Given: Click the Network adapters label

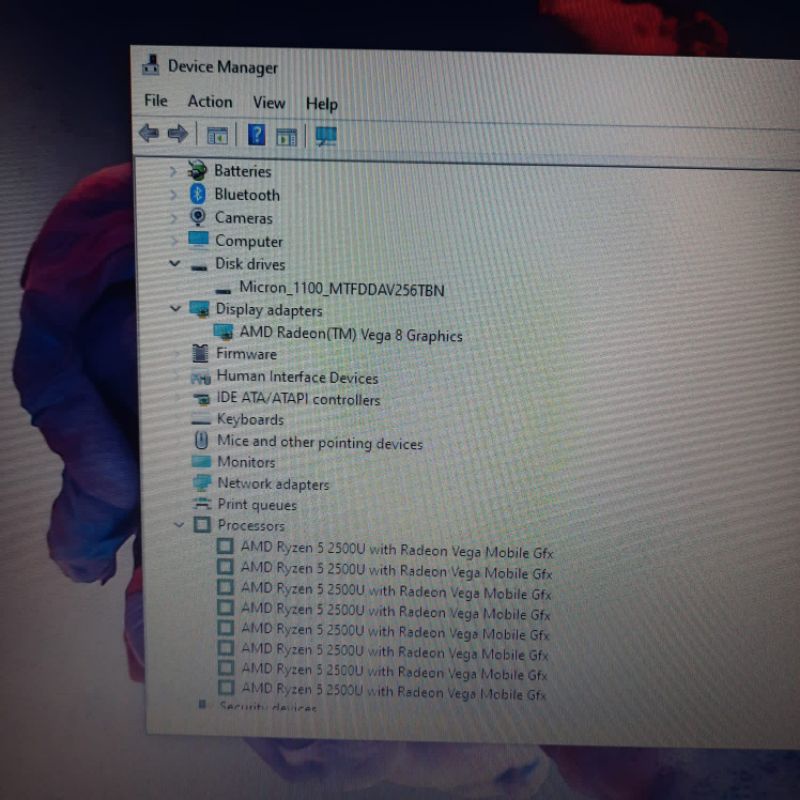Looking at the screenshot, I should (273, 484).
